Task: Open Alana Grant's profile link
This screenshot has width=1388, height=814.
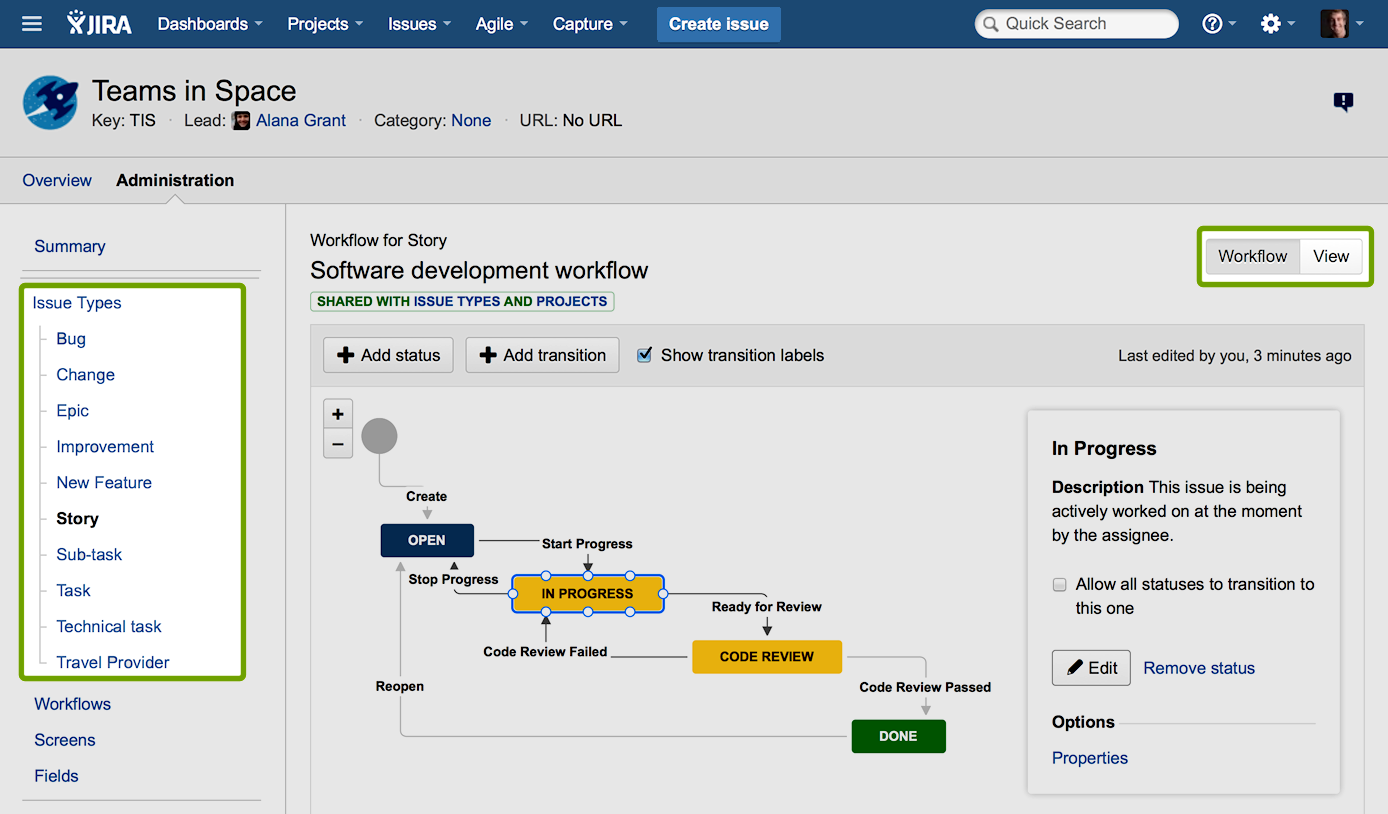Action: (301, 120)
